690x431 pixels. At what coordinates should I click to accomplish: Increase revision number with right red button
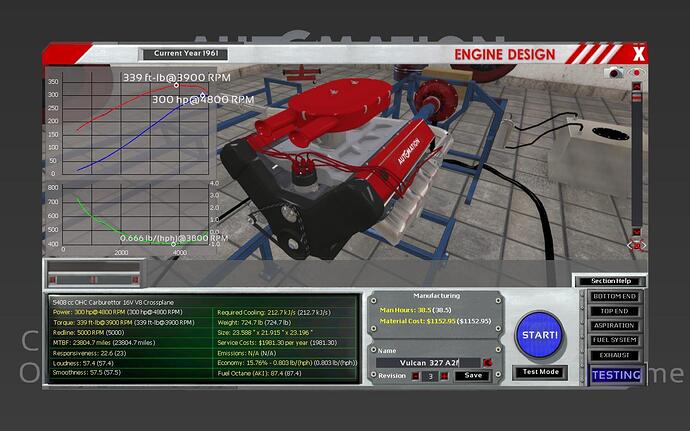click(444, 376)
